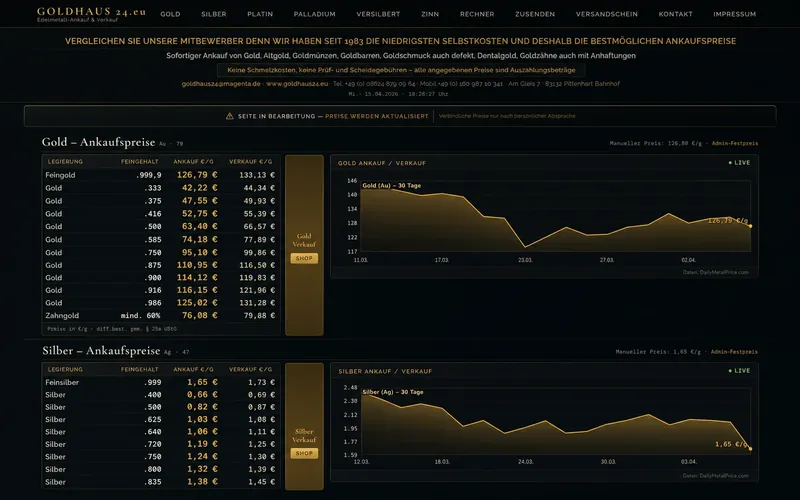Click the Feingold Ankauf price '126,79 €' cell
The width and height of the screenshot is (800, 500).
(x=197, y=175)
